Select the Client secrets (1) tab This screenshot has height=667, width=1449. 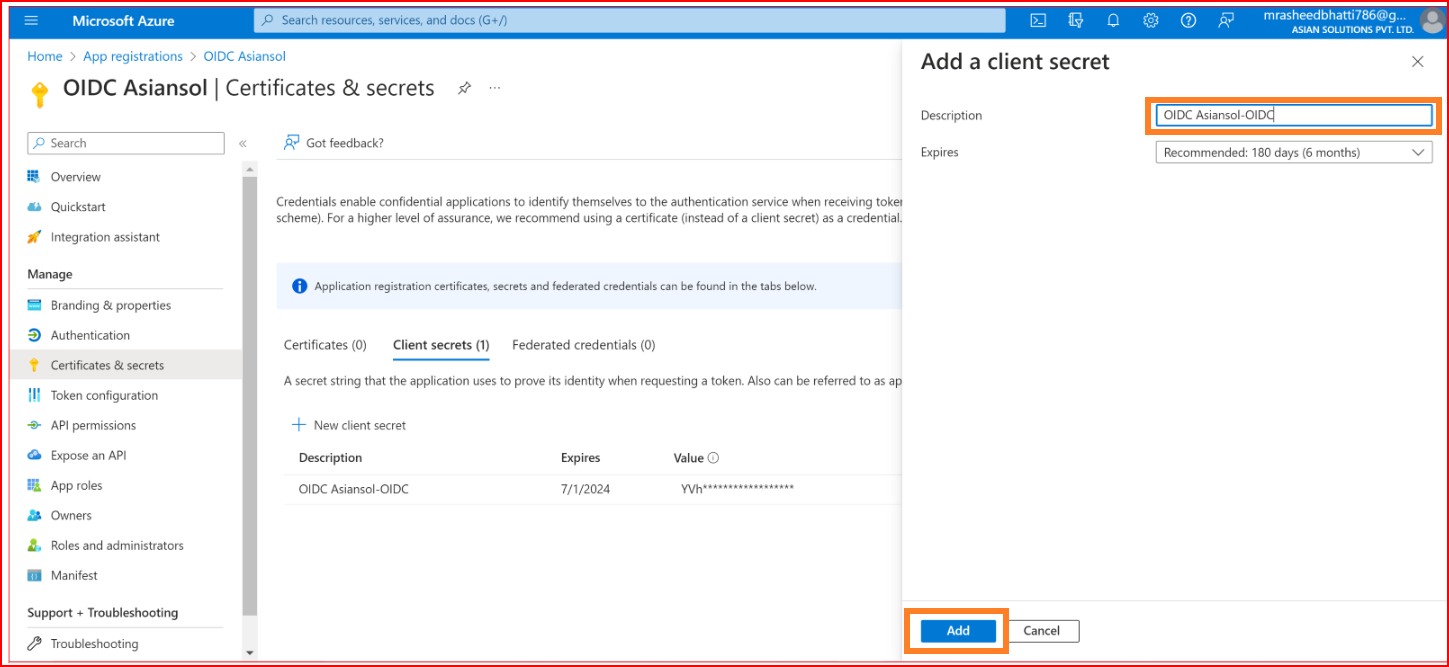point(441,345)
